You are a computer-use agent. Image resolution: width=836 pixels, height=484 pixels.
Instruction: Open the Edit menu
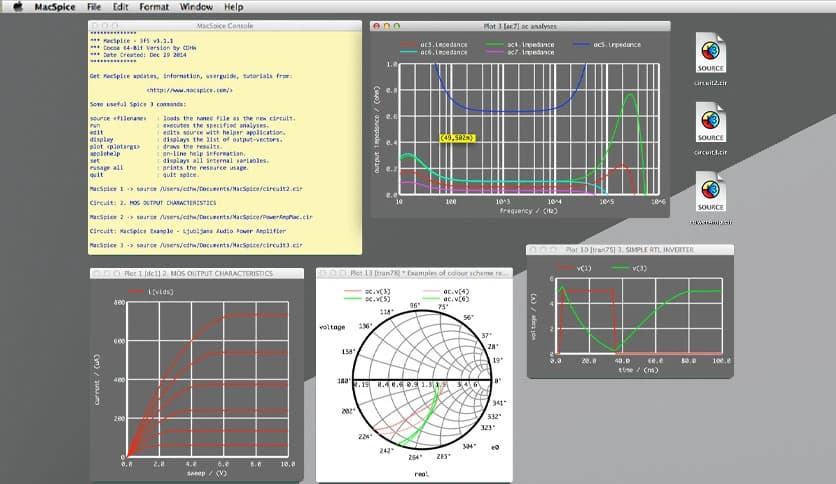[121, 7]
